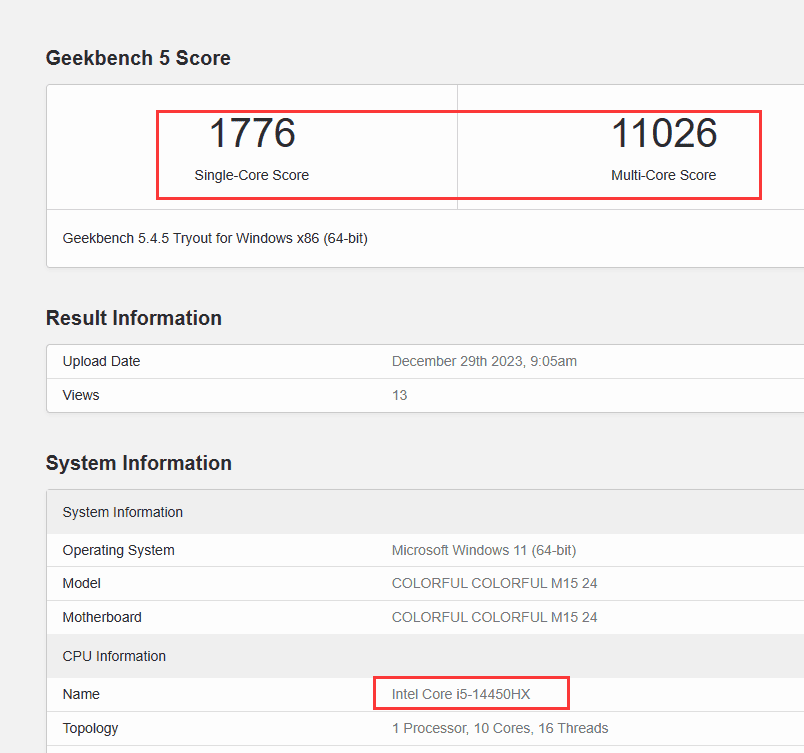Click the "Operating System" row label

(x=118, y=551)
